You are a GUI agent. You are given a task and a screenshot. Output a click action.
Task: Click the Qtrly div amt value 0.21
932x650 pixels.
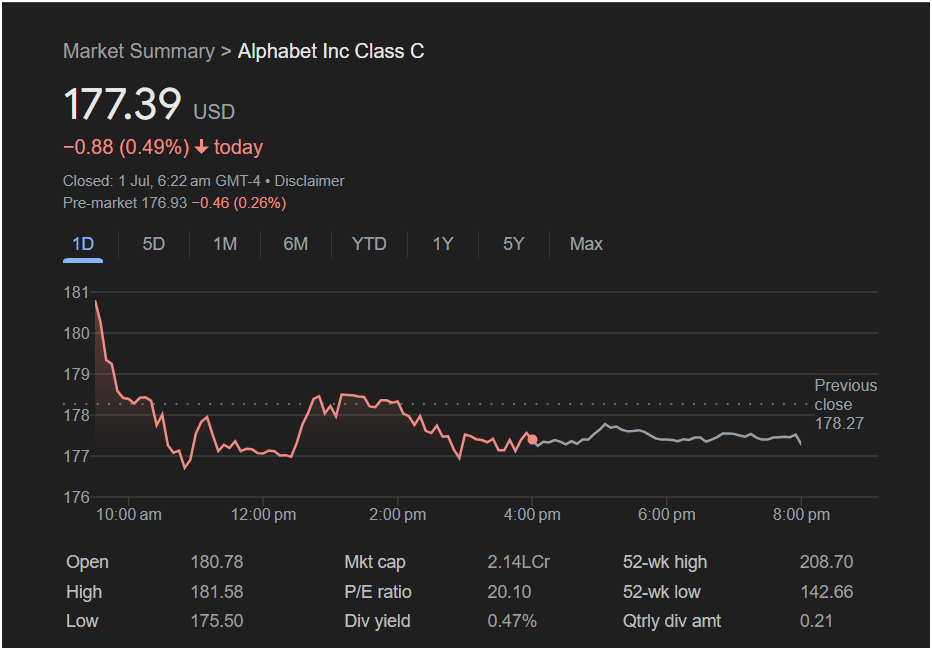click(816, 621)
